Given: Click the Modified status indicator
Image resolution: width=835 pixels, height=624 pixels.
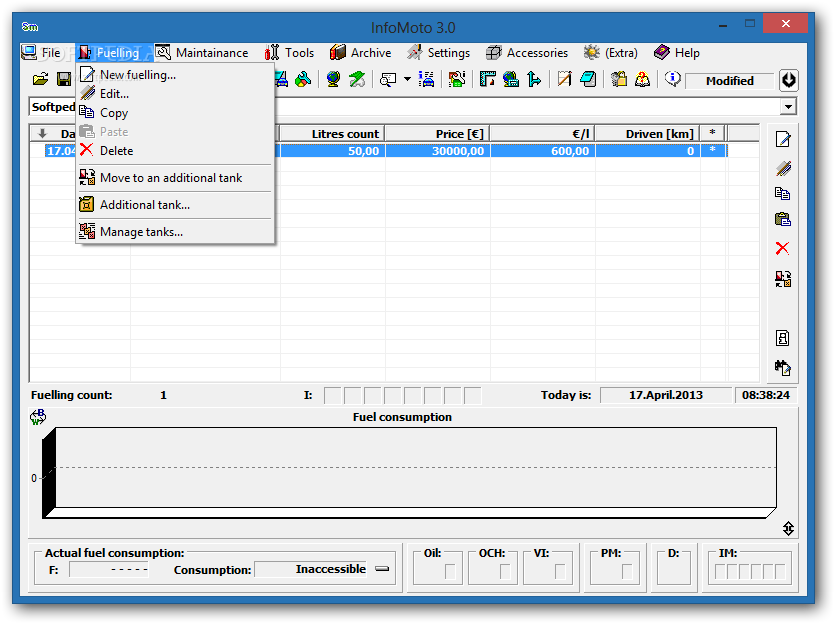Looking at the screenshot, I should 729,81.
